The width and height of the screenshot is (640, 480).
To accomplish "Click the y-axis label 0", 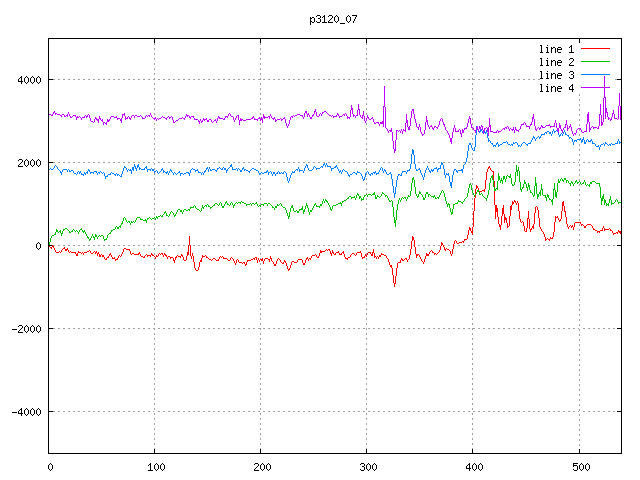I will click(38, 246).
